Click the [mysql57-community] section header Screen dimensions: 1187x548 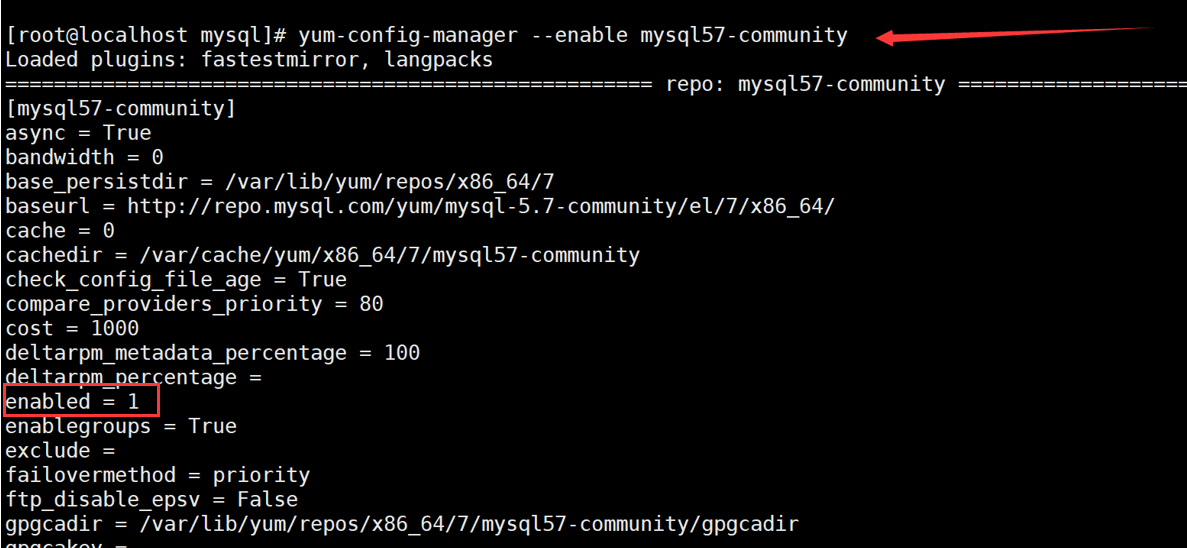click(x=120, y=109)
